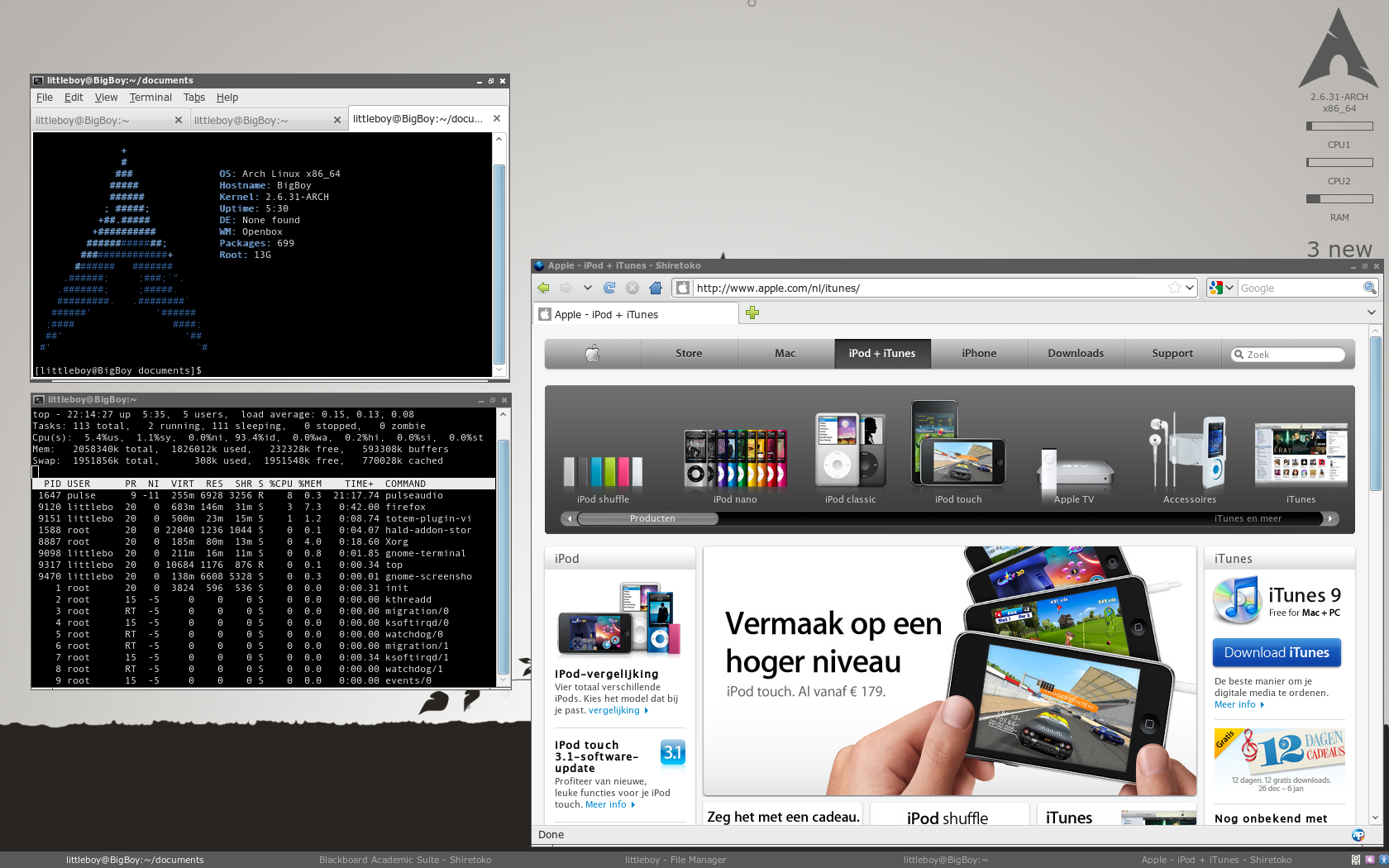
Task: Select the Apple - iPod + iTunes browser tab
Action: point(637,314)
